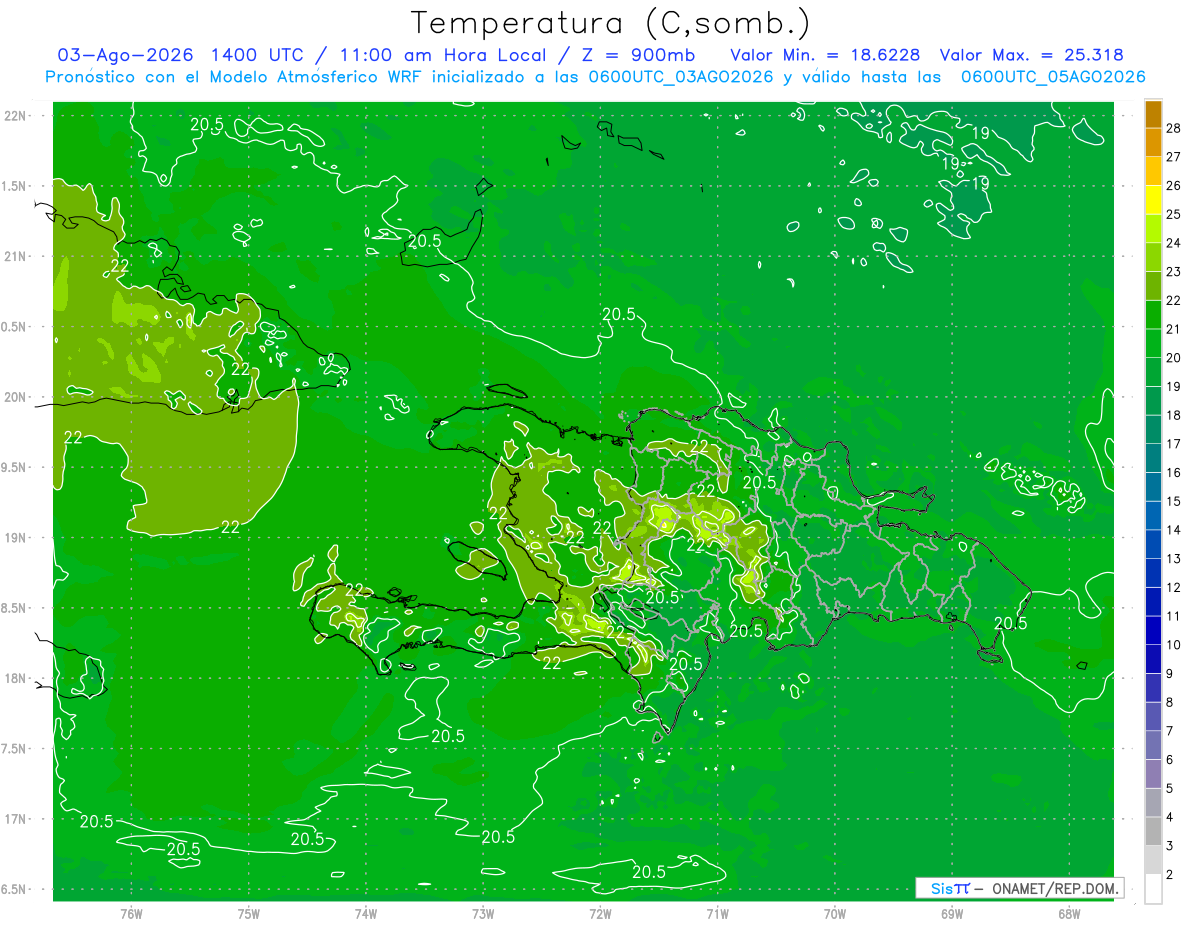Click the "0600UTC_05AGO2026" valid-until time
This screenshot has height=927, width=1200.
1053,77
